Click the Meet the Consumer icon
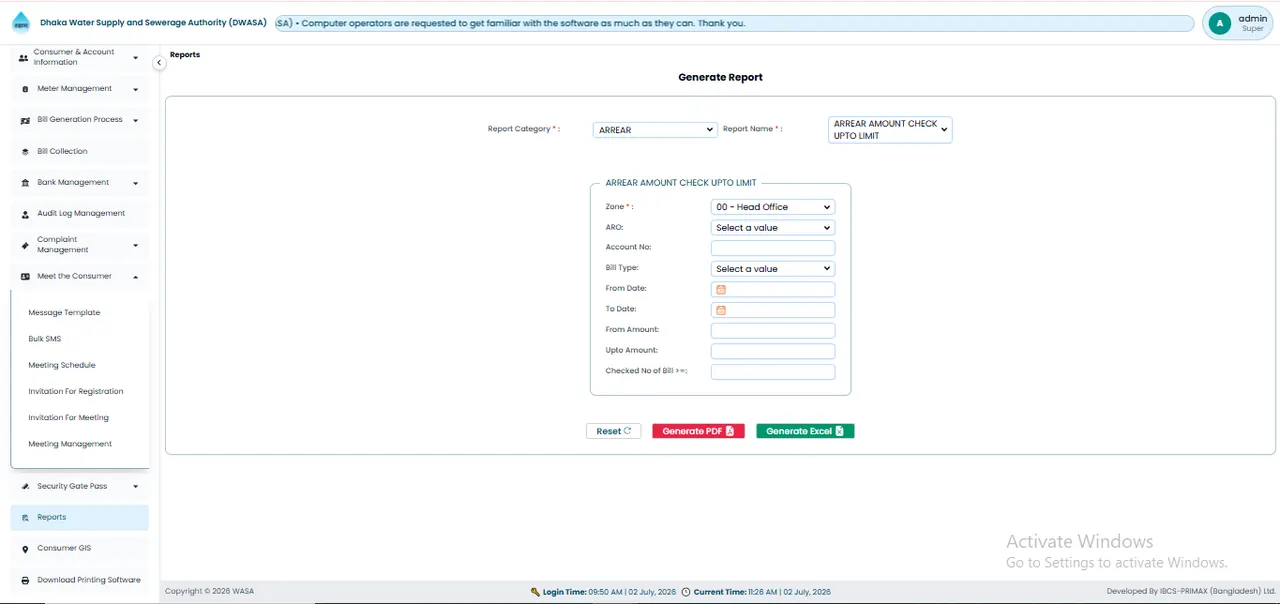The height and width of the screenshot is (604, 1280). point(25,277)
